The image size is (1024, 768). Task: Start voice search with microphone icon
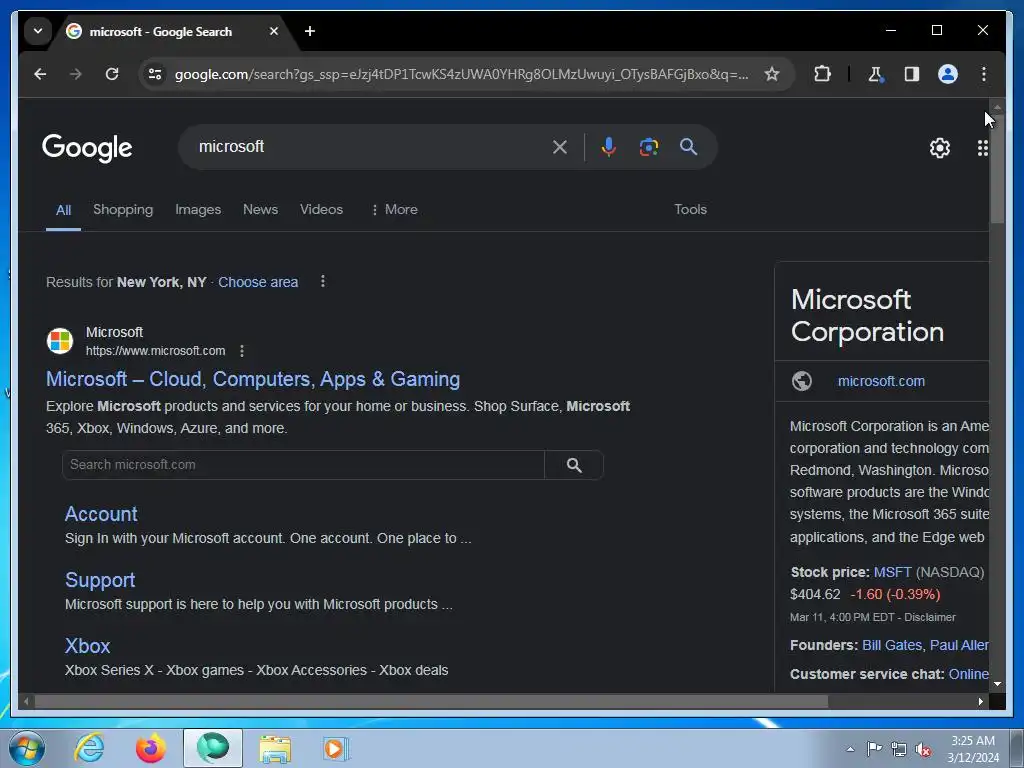(x=609, y=147)
